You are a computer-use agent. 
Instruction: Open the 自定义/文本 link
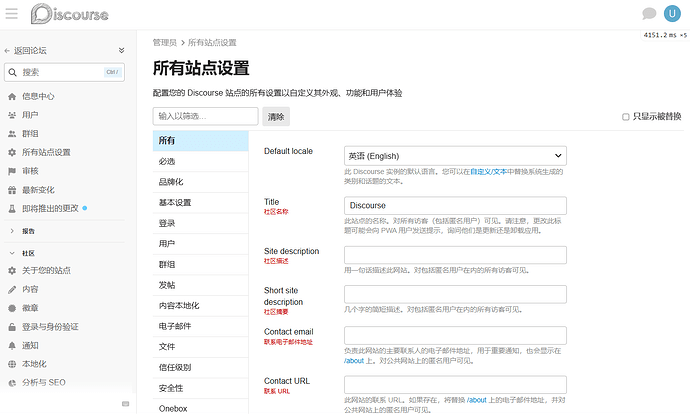pyautogui.click(x=488, y=172)
